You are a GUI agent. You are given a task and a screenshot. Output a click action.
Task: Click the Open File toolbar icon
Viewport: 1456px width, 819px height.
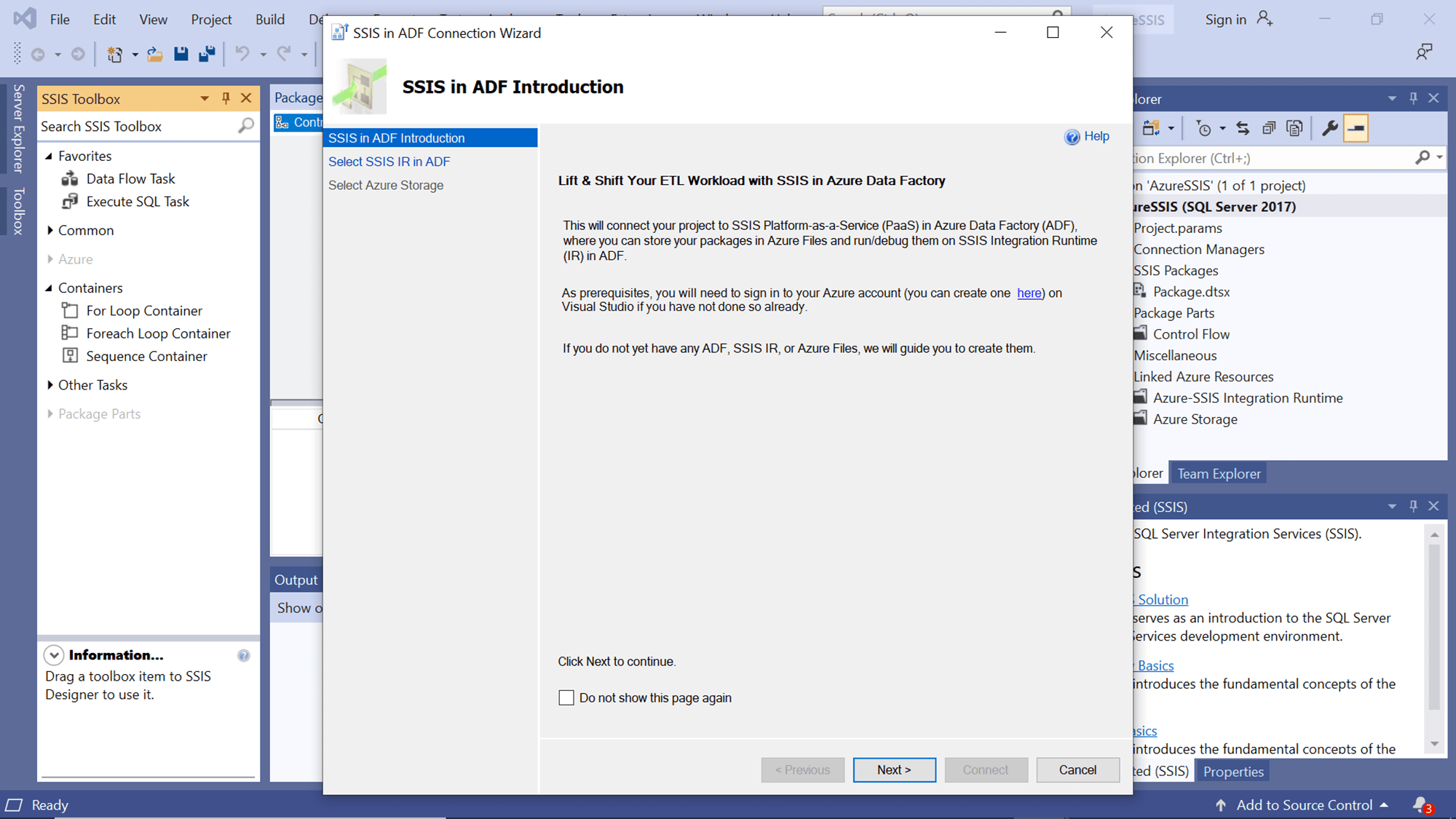(x=154, y=53)
